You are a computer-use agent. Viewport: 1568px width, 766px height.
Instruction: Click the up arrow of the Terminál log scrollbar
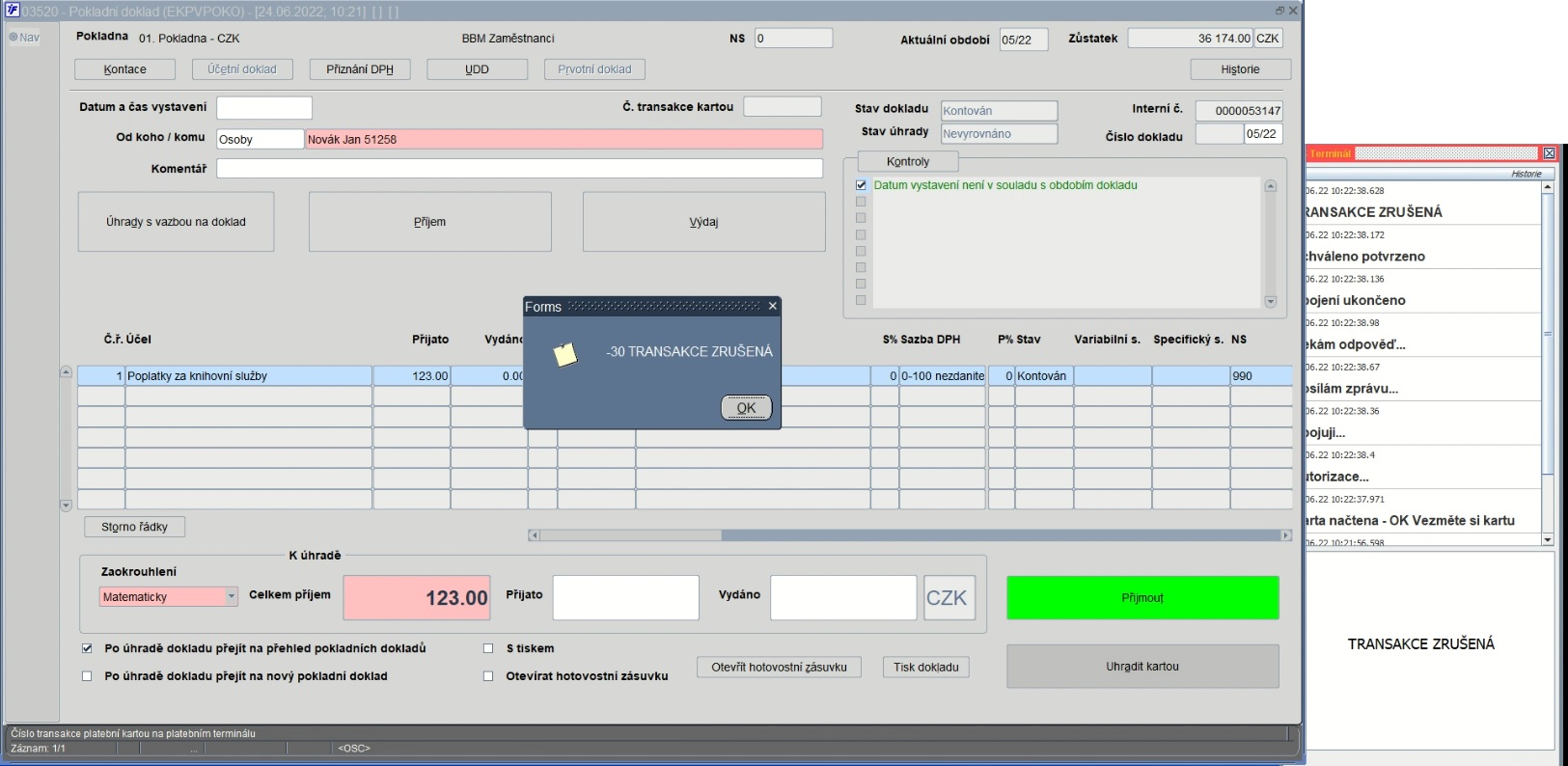pos(1548,187)
